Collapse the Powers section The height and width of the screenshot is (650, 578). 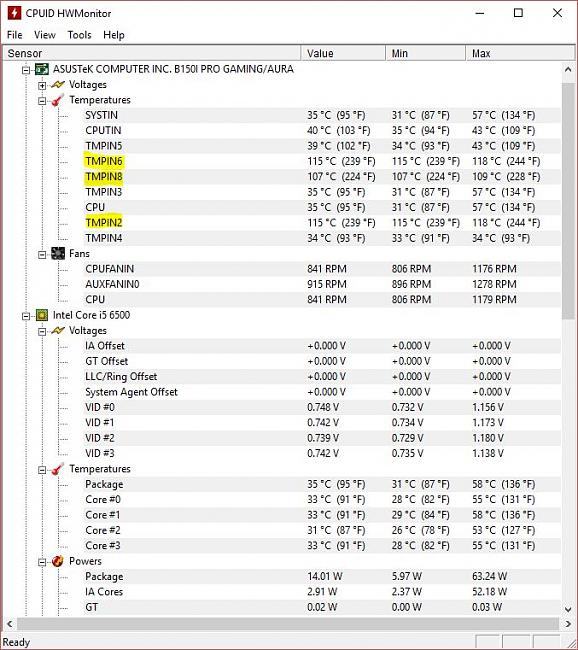pyautogui.click(x=42, y=563)
